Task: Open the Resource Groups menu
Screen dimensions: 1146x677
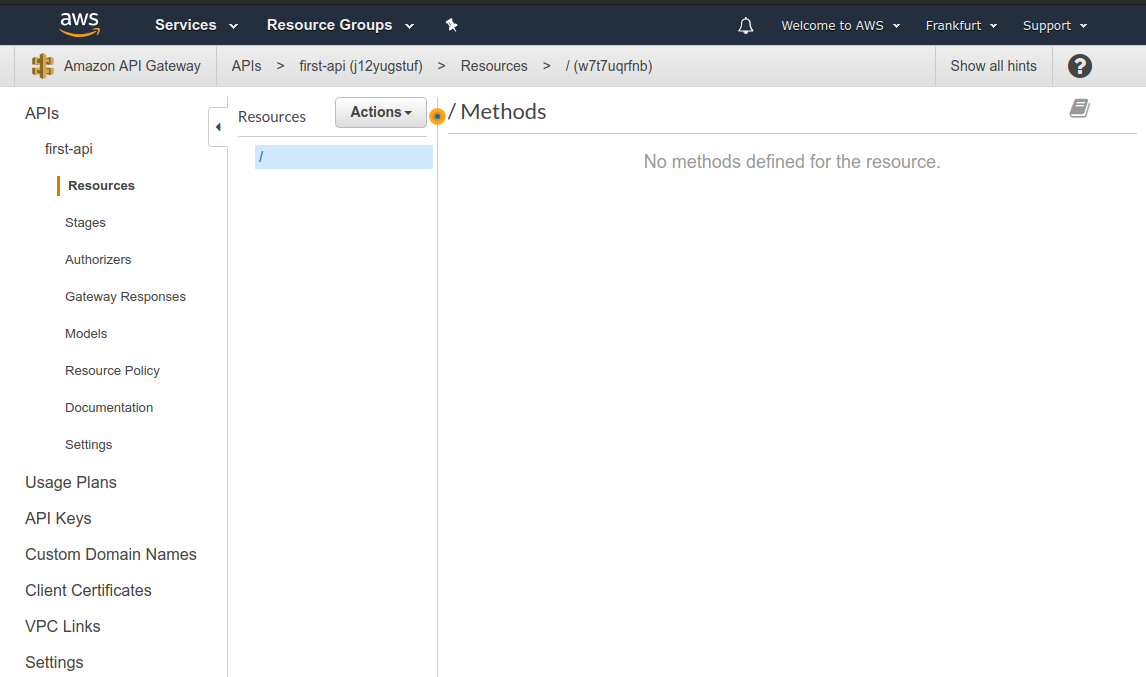Action: point(340,25)
